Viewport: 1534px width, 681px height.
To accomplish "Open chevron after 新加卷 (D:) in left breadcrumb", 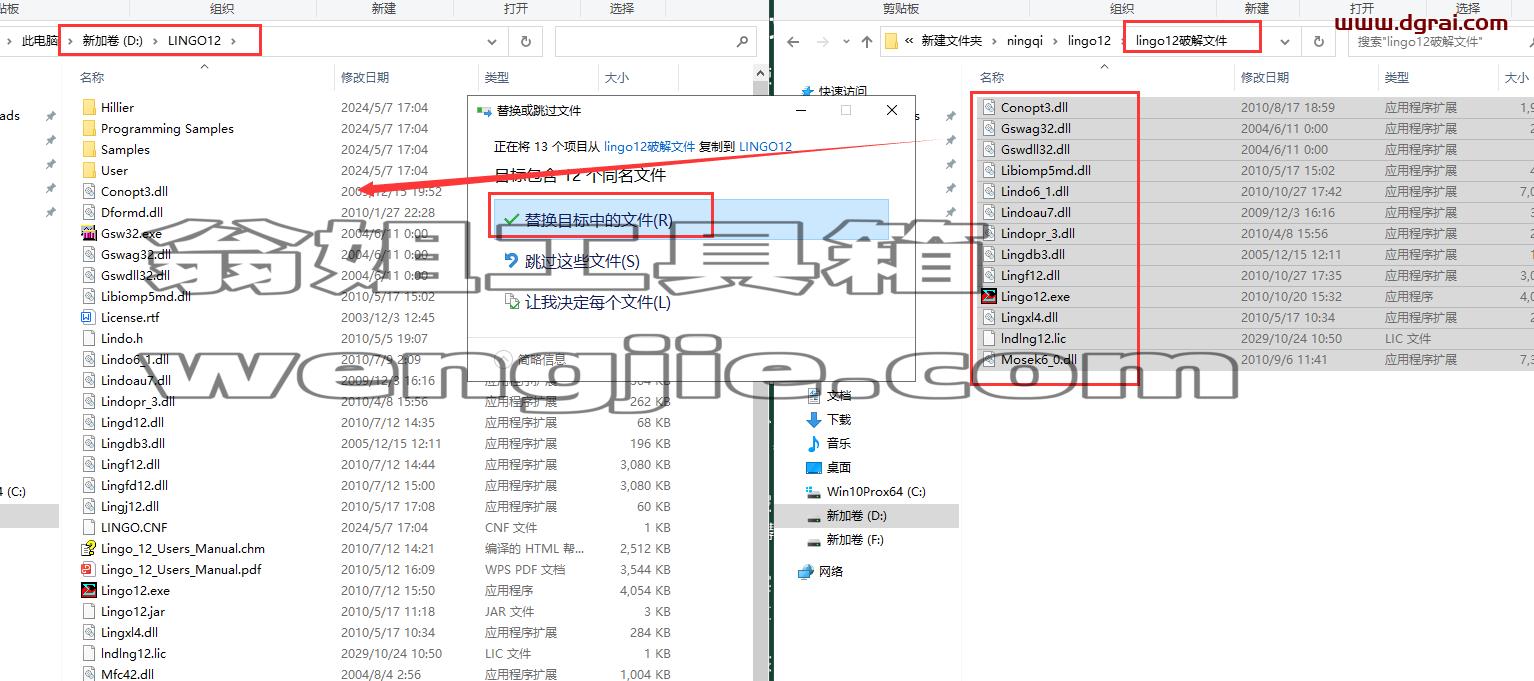I will point(154,41).
